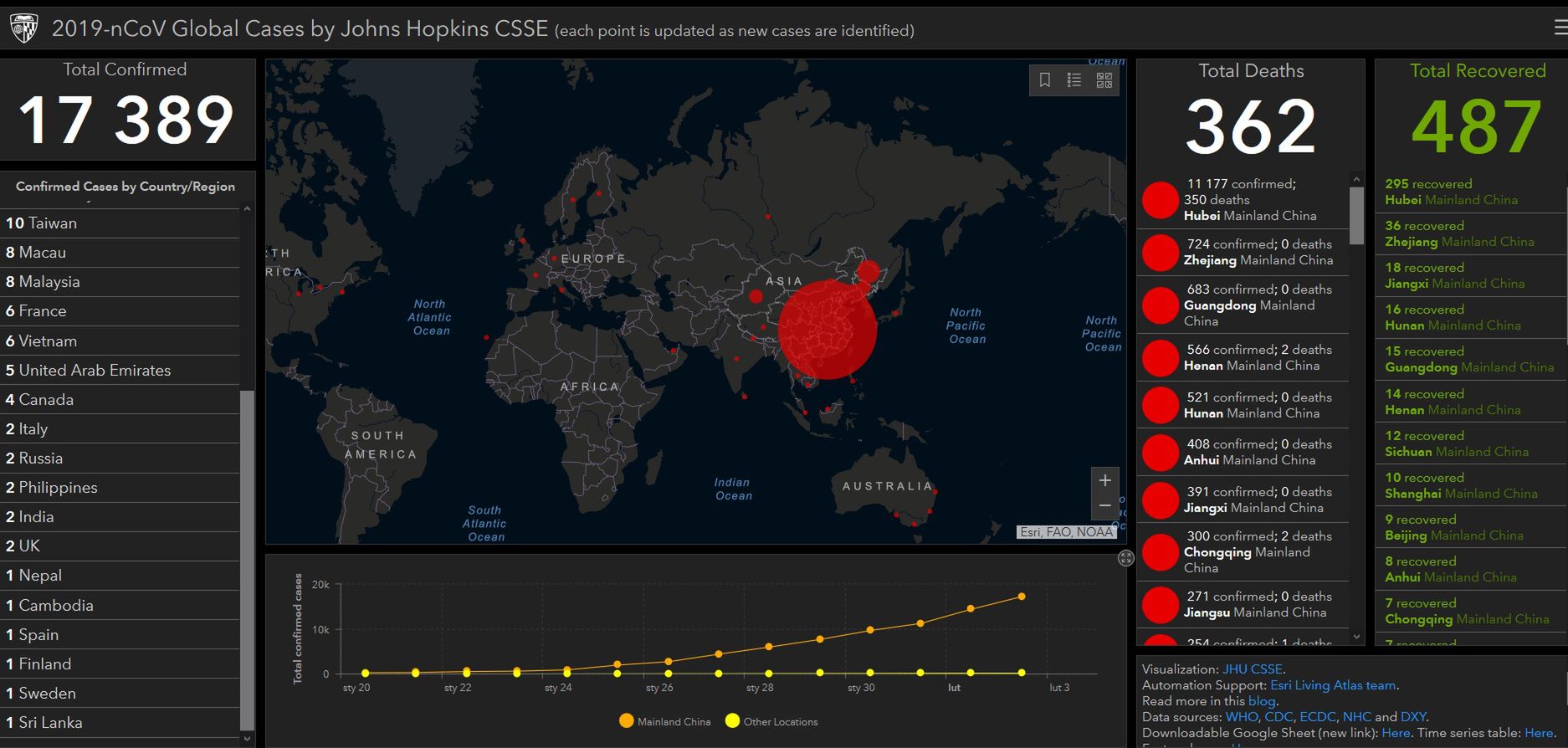Open the map bookmarks icon
Screen dimensions: 1568x748
(x=1045, y=80)
